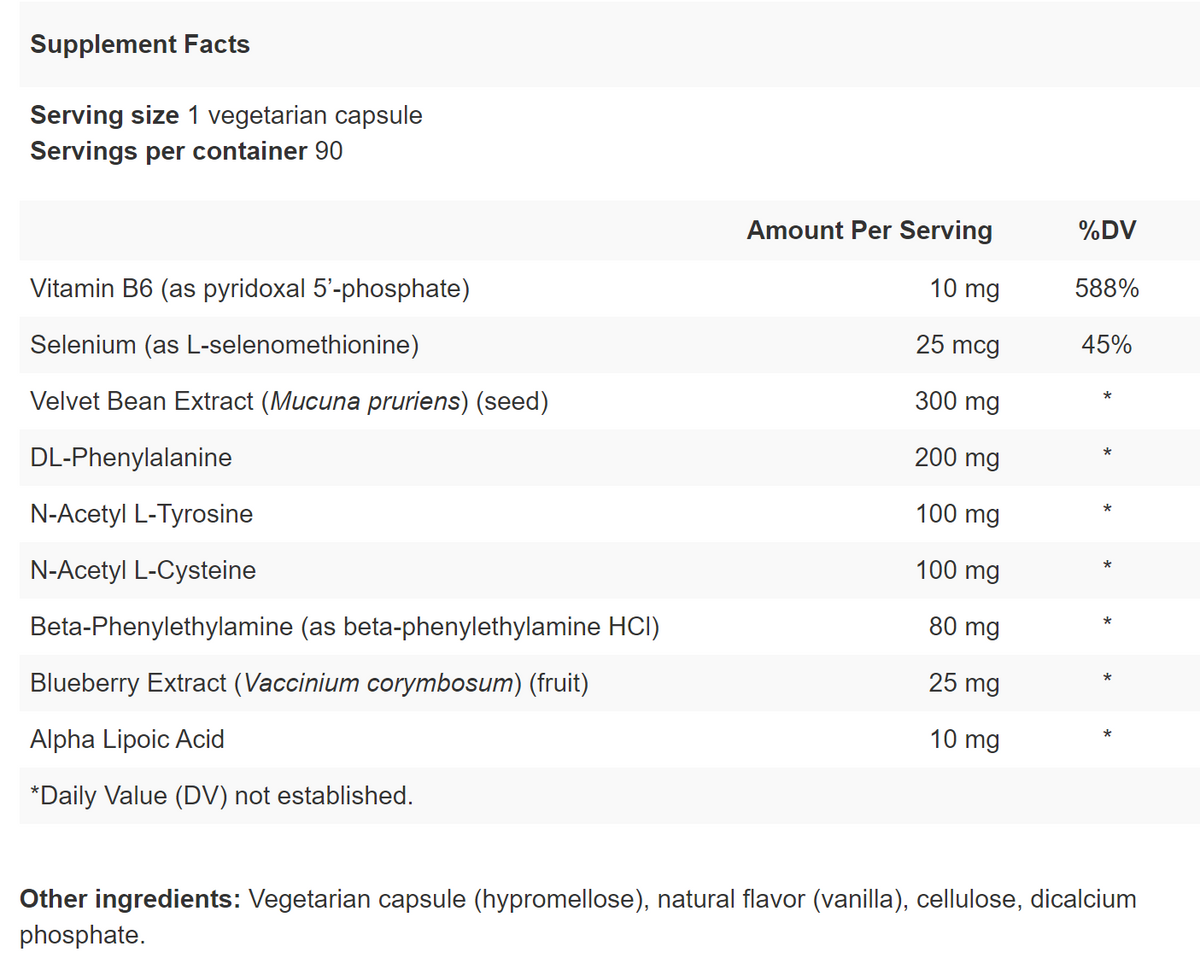Click the Alpha Lipoic Acid label

pyautogui.click(x=127, y=739)
